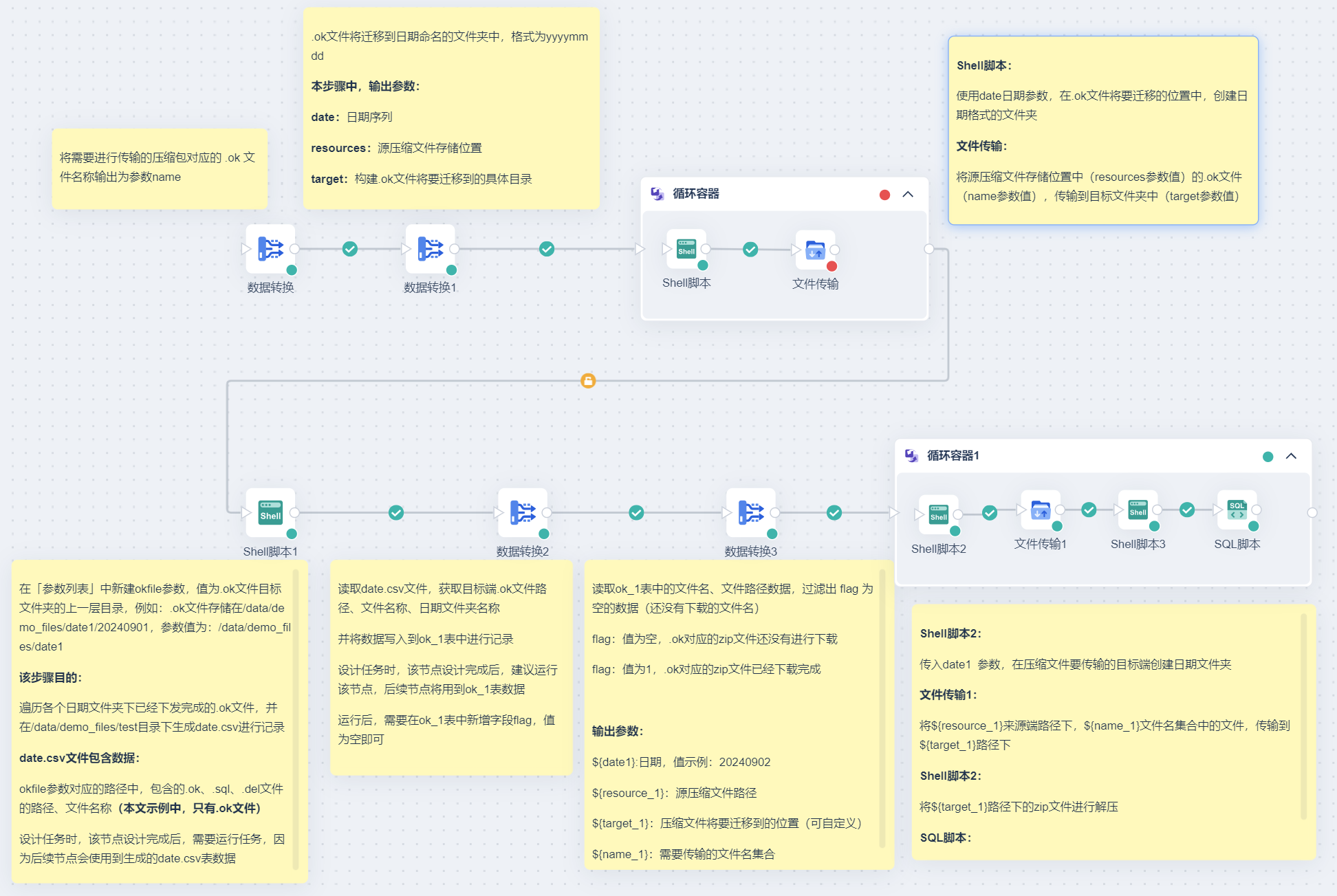This screenshot has width=1337, height=896.
Task: Click the 循环容器 title label
Action: [x=695, y=194]
